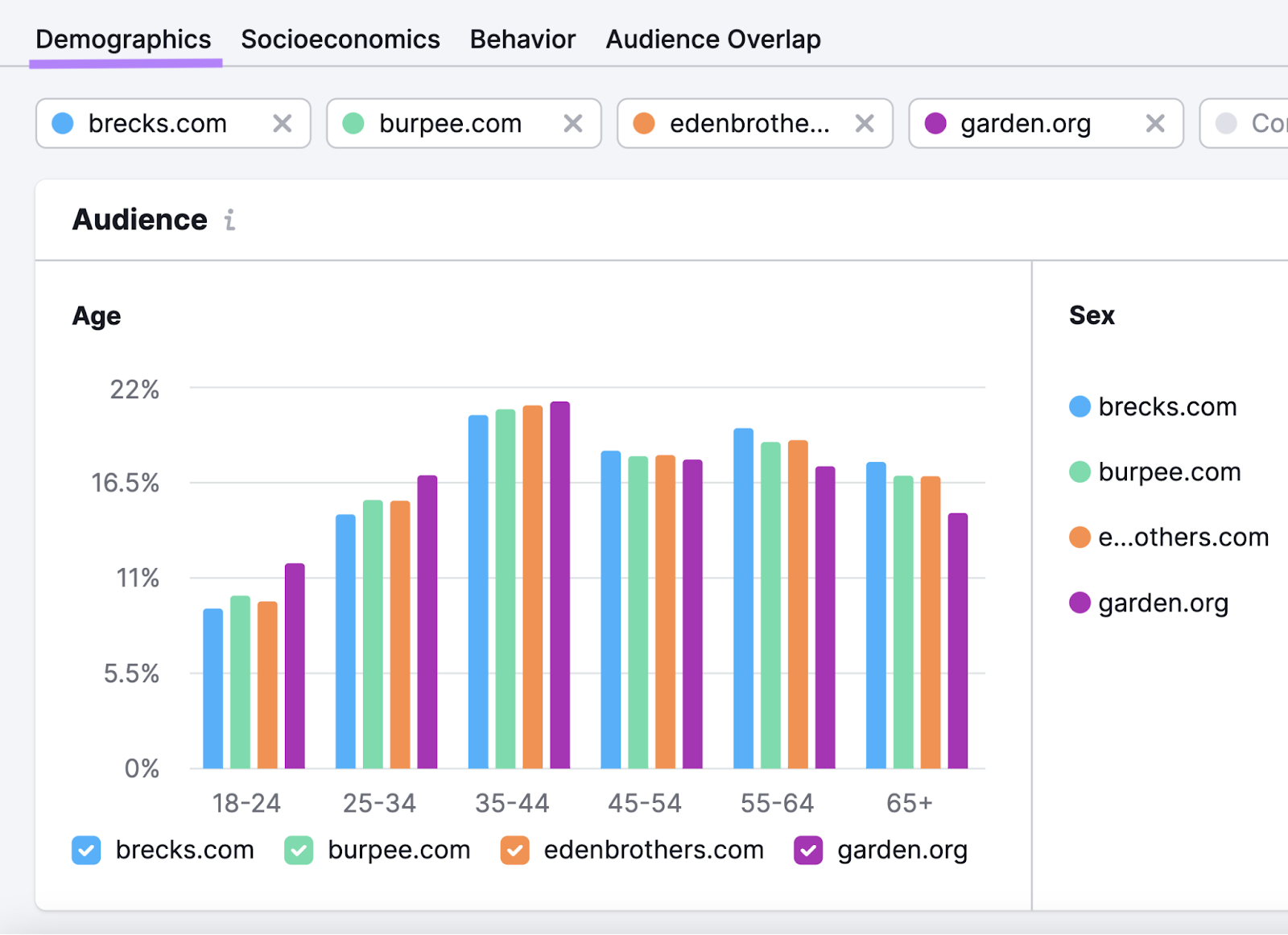This screenshot has width=1288, height=935.
Task: Open the Behavior tab
Action: [x=522, y=39]
